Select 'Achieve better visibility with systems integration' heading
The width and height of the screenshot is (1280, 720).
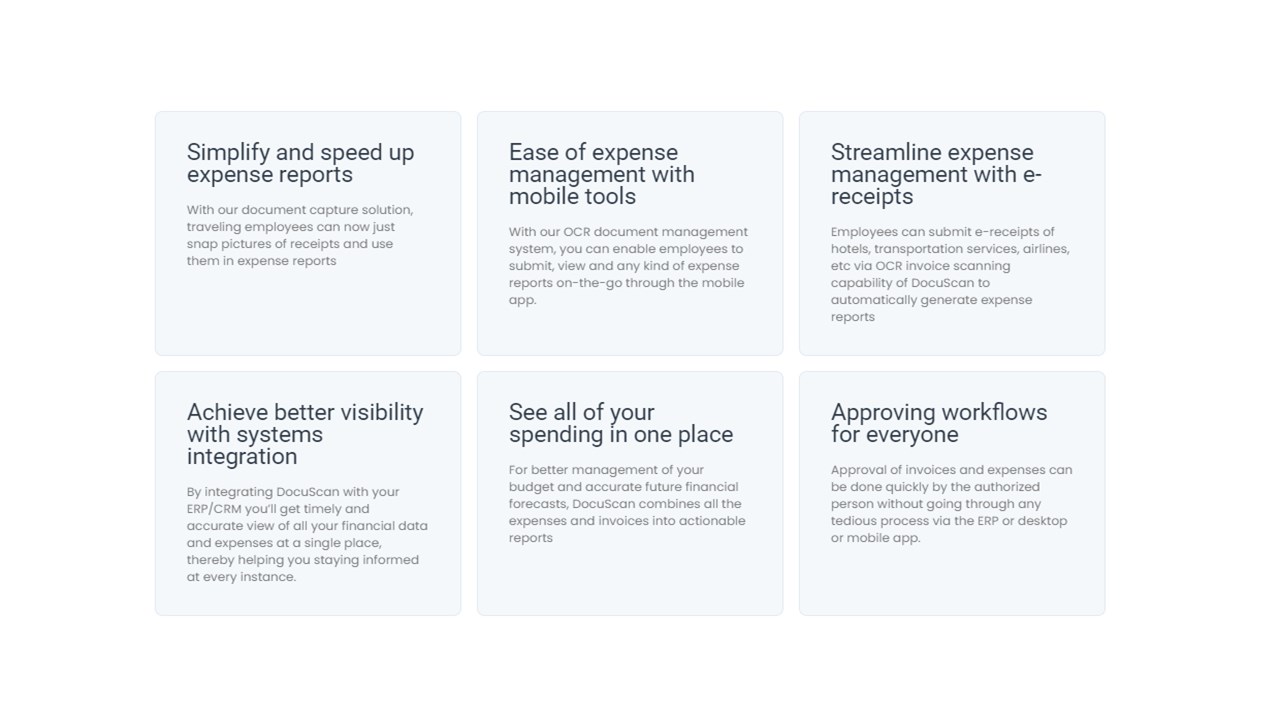pos(305,434)
